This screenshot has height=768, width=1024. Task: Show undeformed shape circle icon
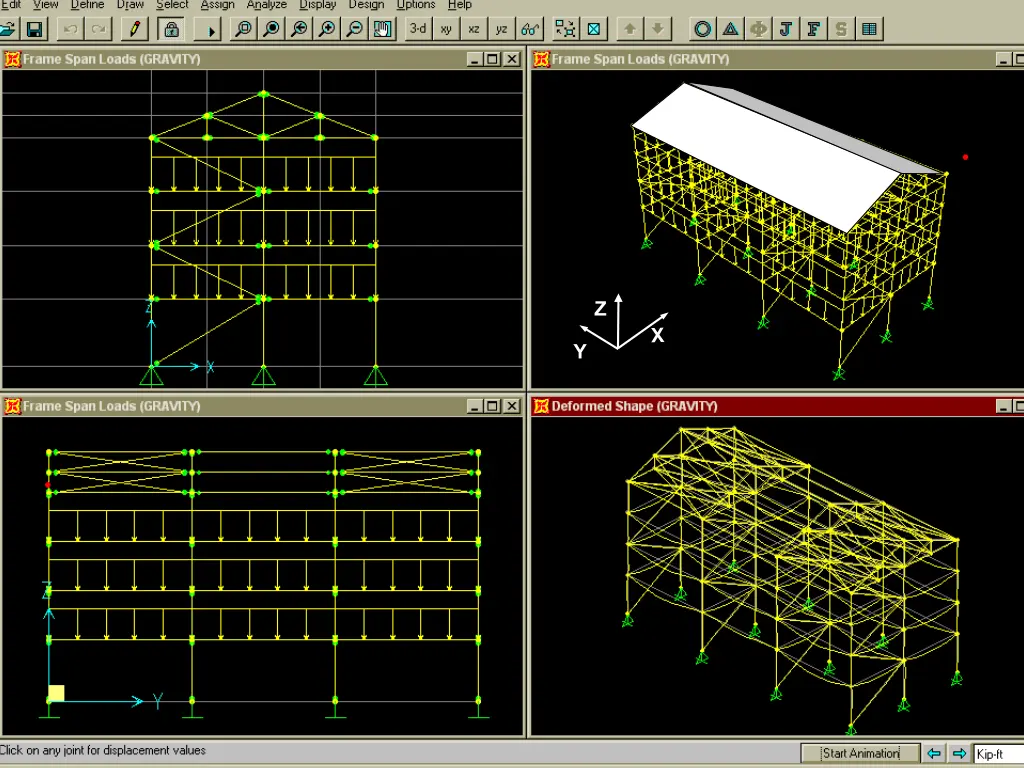703,29
